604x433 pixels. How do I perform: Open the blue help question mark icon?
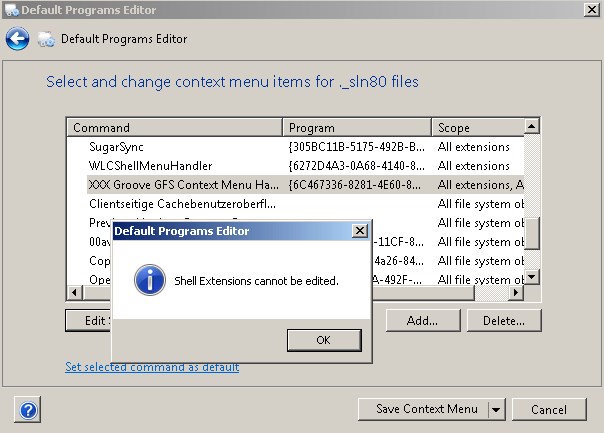[28, 410]
